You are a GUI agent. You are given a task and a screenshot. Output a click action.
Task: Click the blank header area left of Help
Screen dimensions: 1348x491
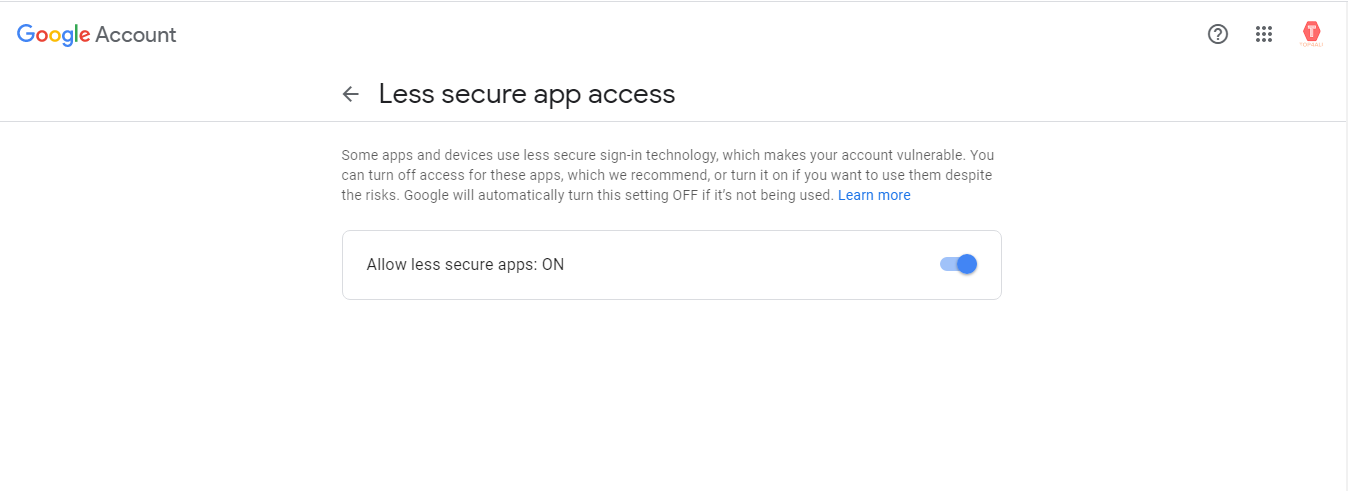click(700, 34)
